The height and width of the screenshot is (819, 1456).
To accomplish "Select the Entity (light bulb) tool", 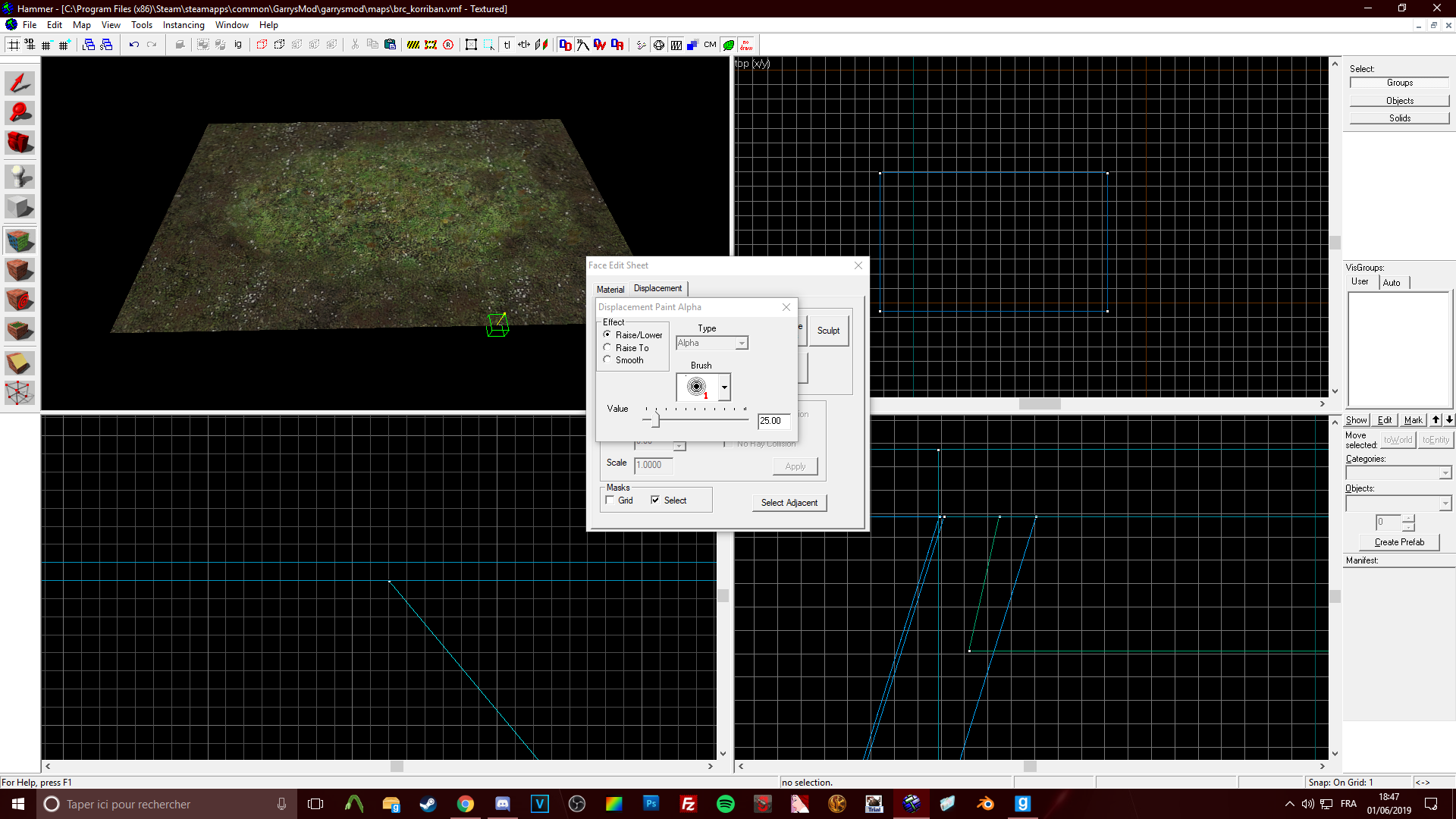I will click(x=20, y=177).
